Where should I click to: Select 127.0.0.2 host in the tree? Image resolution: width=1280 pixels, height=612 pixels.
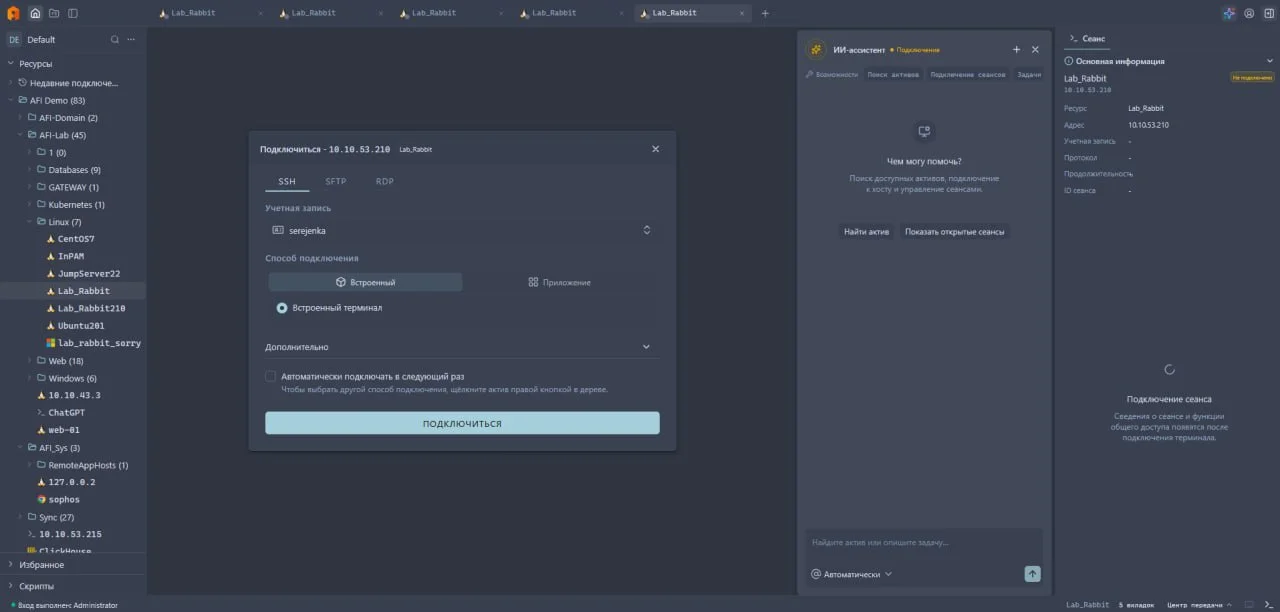[x=72, y=482]
